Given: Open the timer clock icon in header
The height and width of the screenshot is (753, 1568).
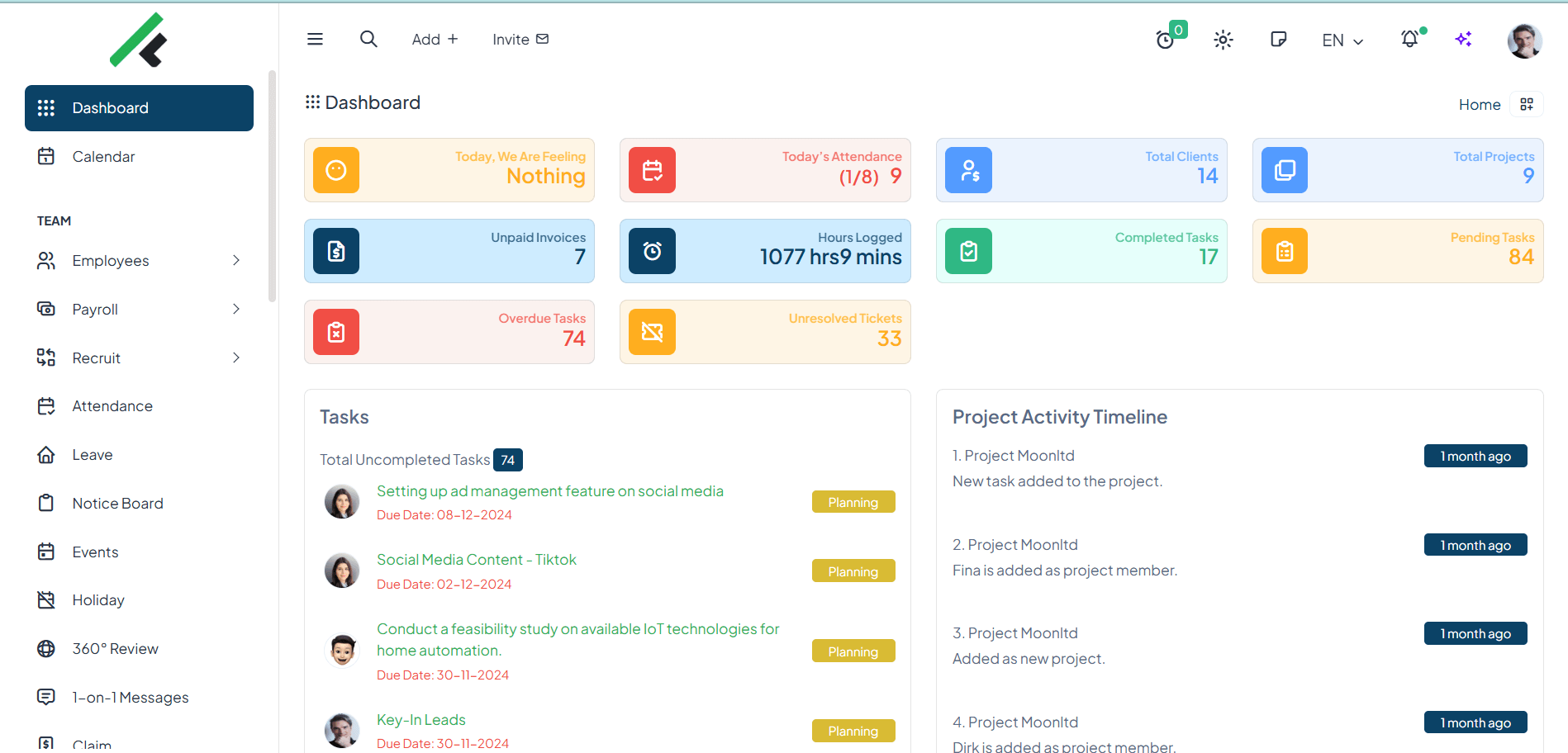Looking at the screenshot, I should (x=1165, y=40).
